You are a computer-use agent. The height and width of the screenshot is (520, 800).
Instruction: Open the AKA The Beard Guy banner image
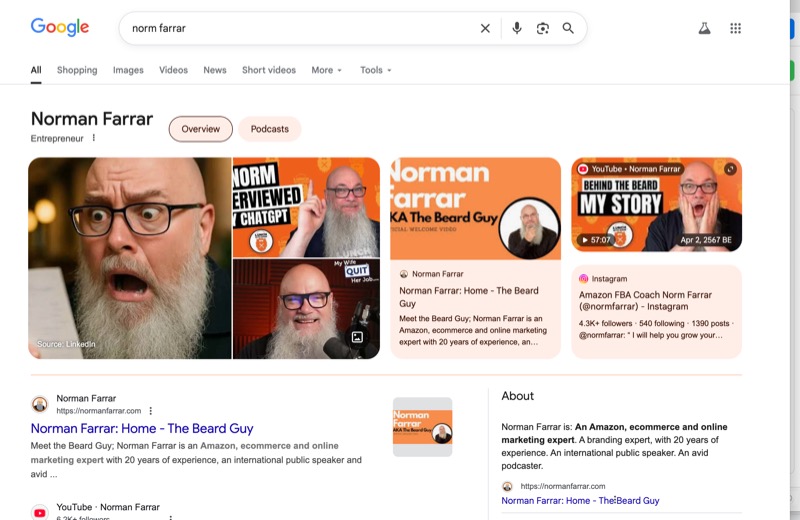pos(475,208)
